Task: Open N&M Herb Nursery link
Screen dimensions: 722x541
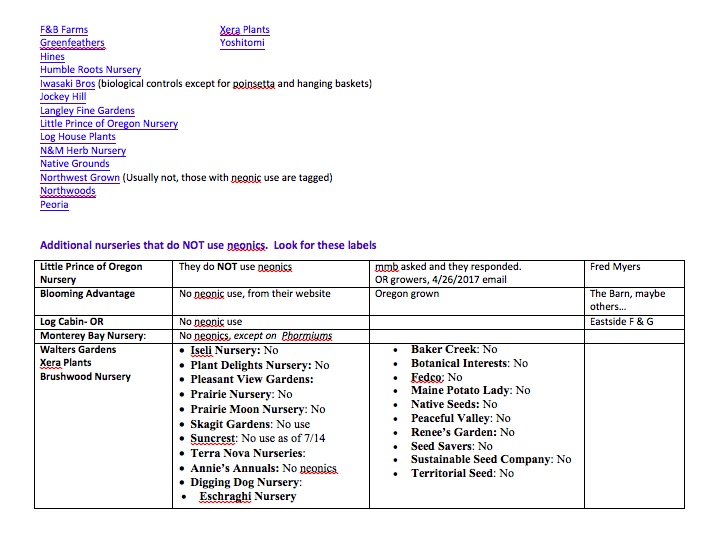Action: 83,151
